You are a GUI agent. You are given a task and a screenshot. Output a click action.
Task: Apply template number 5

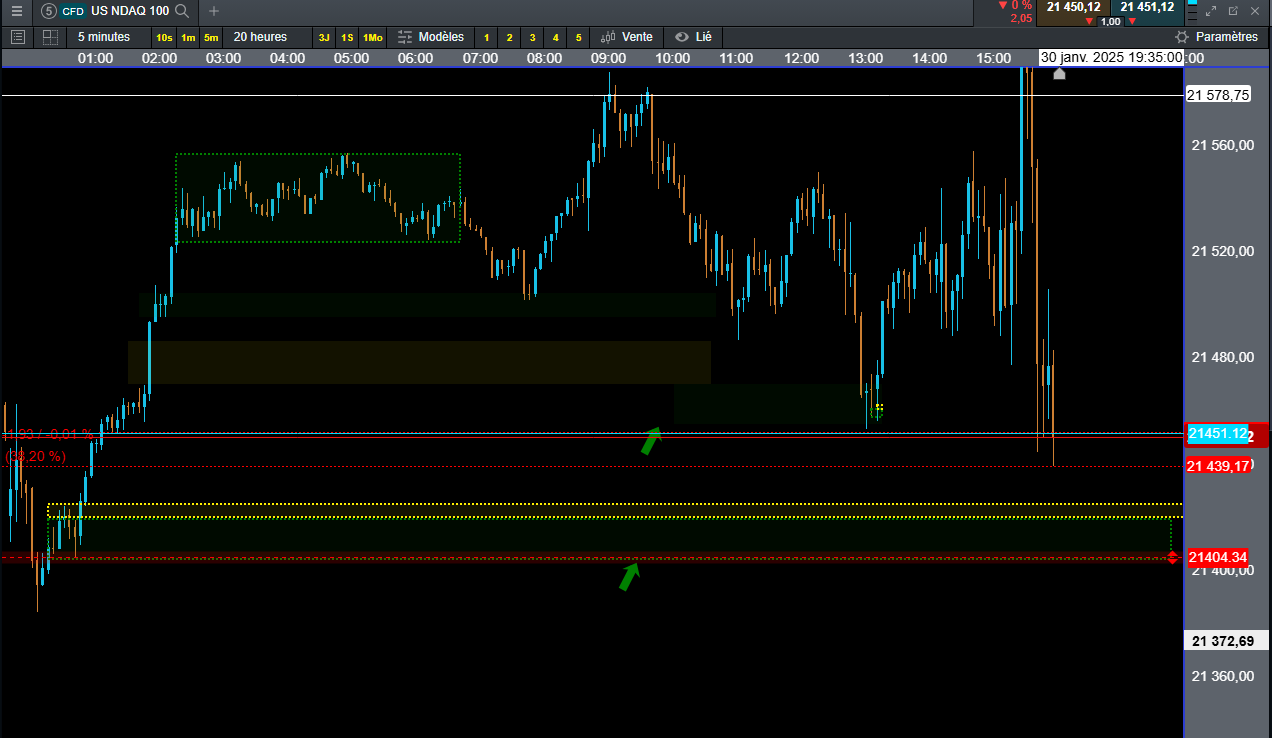tap(578, 37)
